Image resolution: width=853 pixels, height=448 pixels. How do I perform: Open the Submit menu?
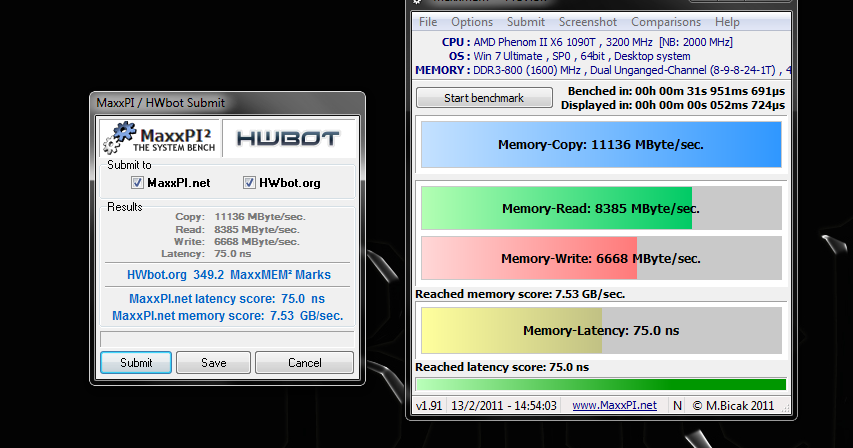[526, 22]
